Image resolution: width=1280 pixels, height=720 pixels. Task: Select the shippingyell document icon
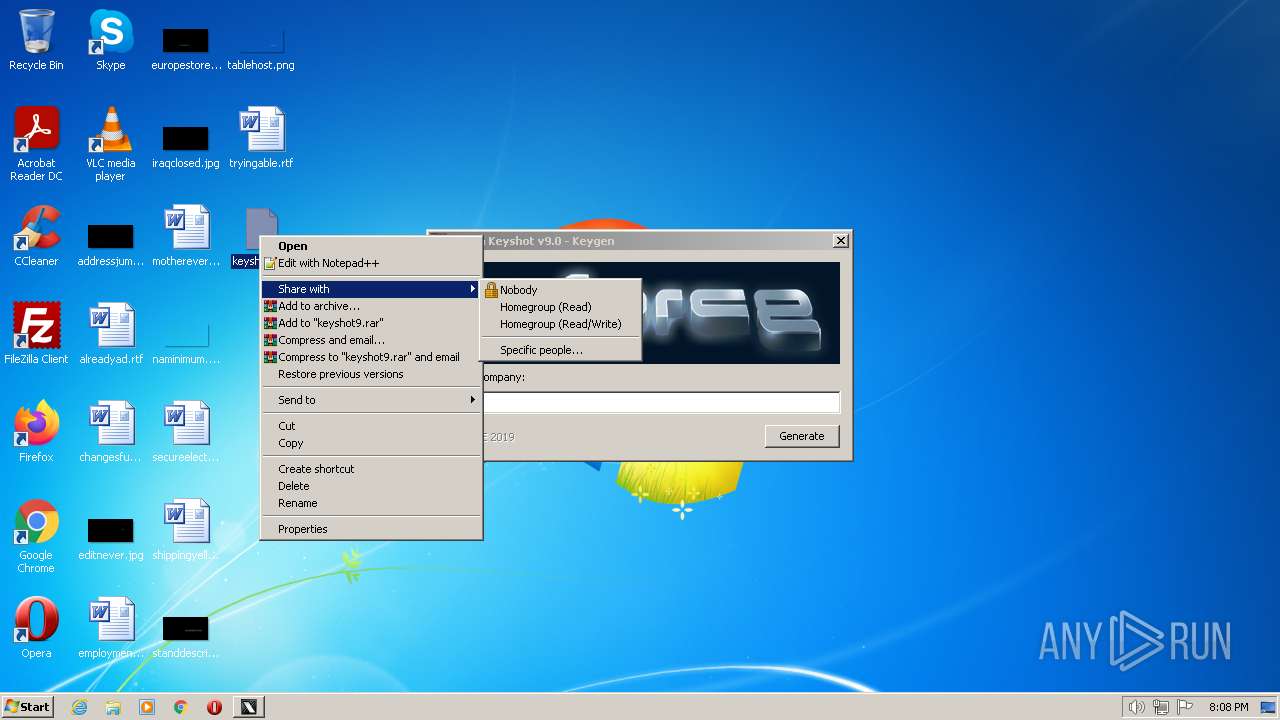(186, 530)
